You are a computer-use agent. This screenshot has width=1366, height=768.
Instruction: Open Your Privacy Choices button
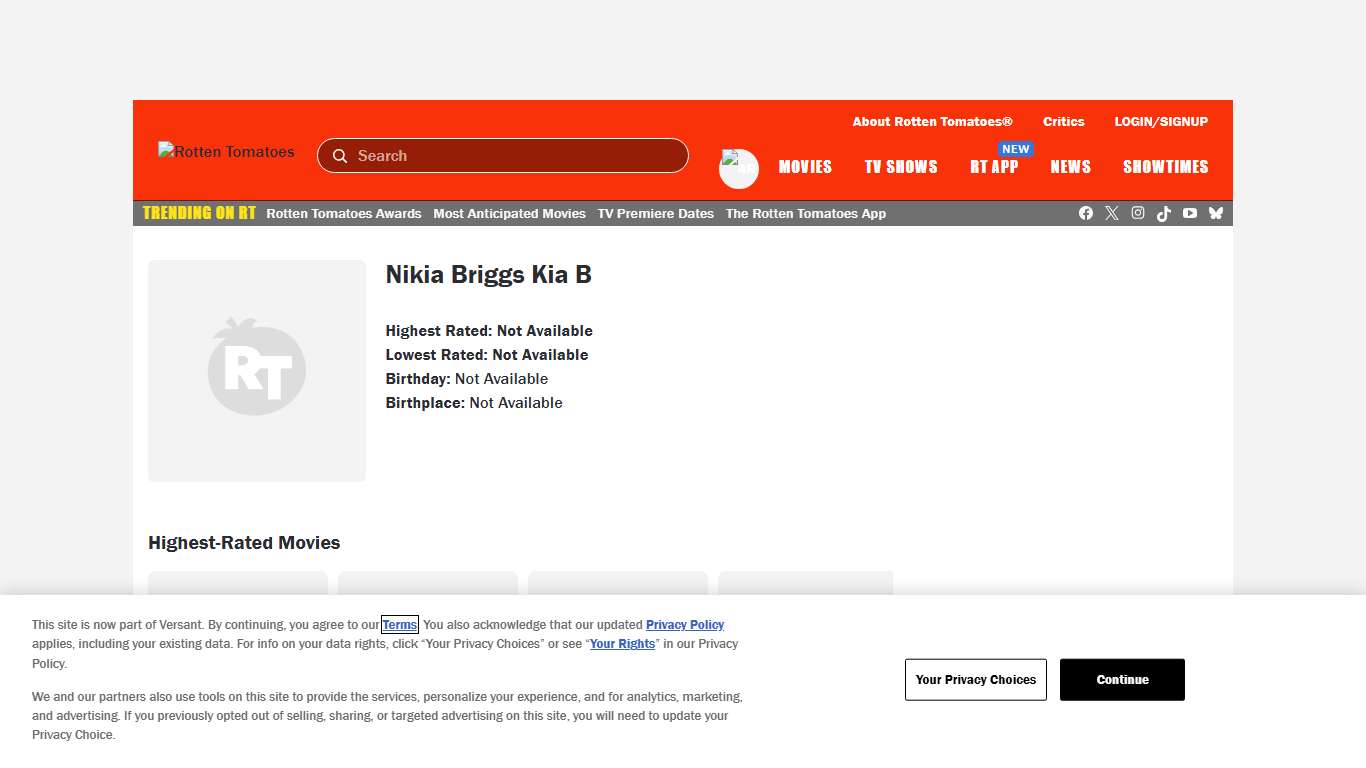pyautogui.click(x=975, y=679)
